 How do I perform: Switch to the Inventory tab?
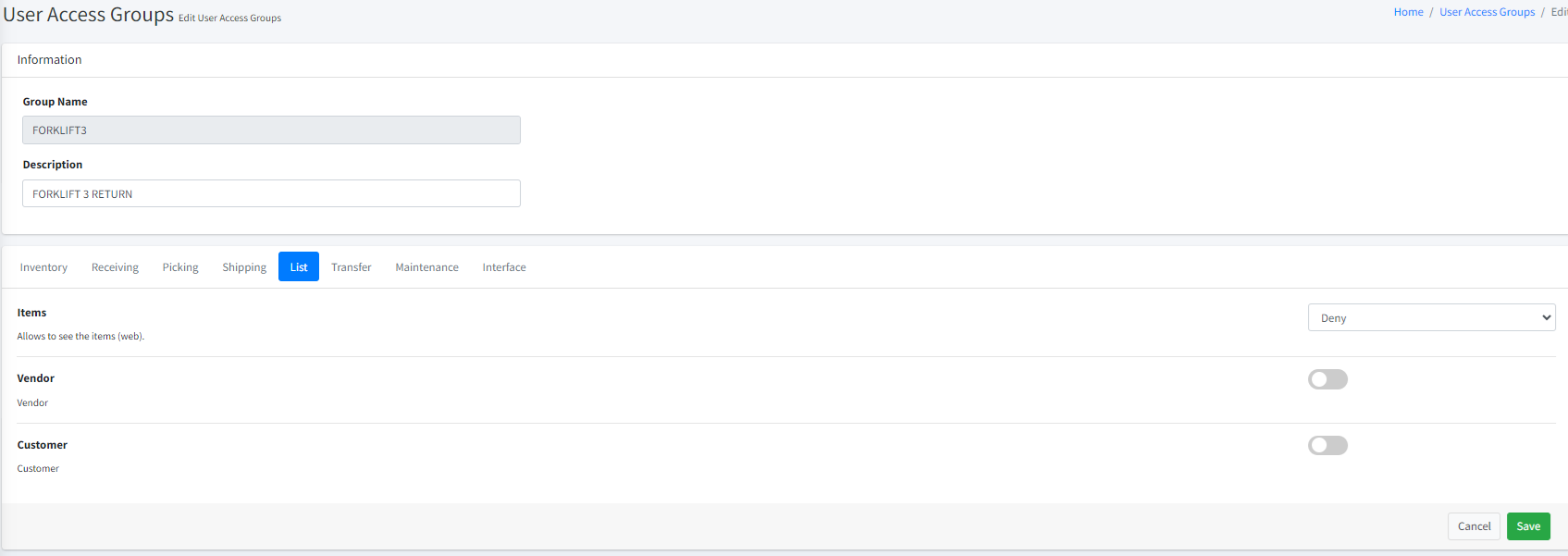click(43, 267)
